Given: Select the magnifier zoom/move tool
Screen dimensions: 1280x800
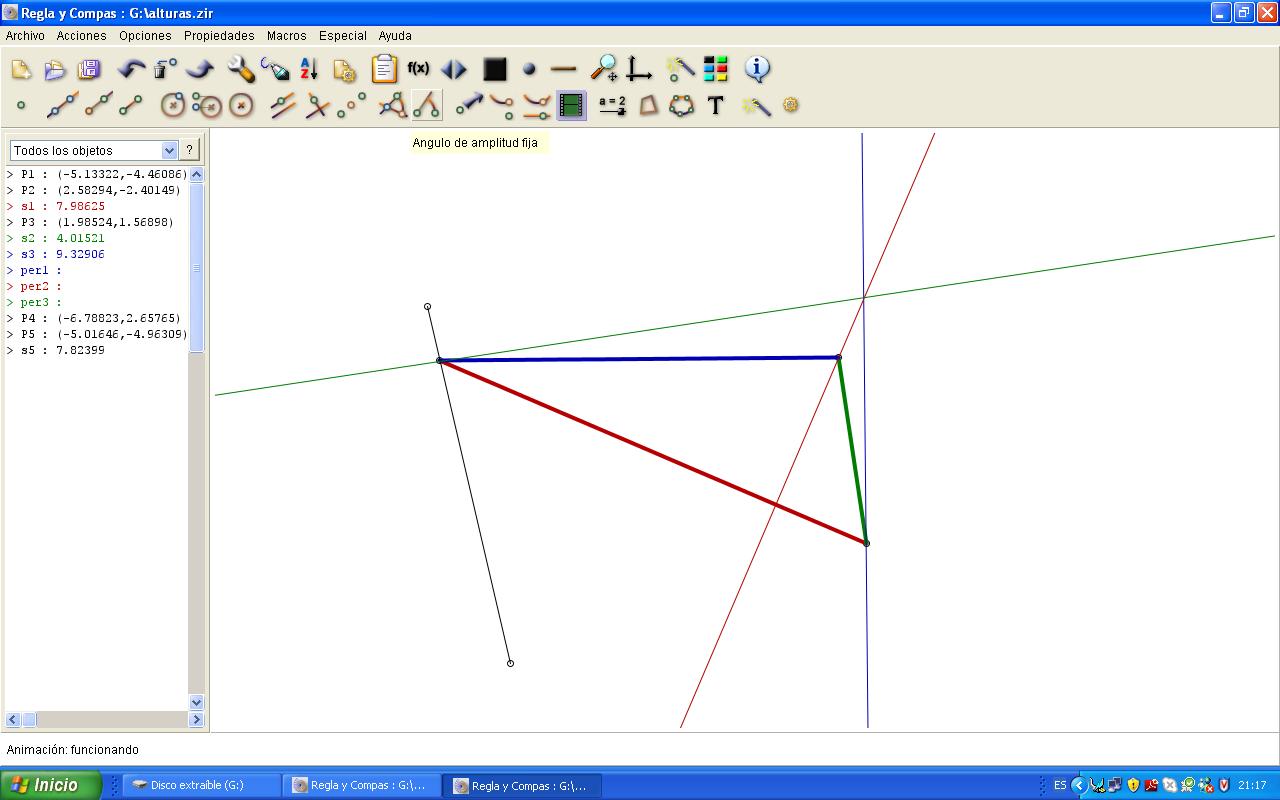Looking at the screenshot, I should point(604,69).
